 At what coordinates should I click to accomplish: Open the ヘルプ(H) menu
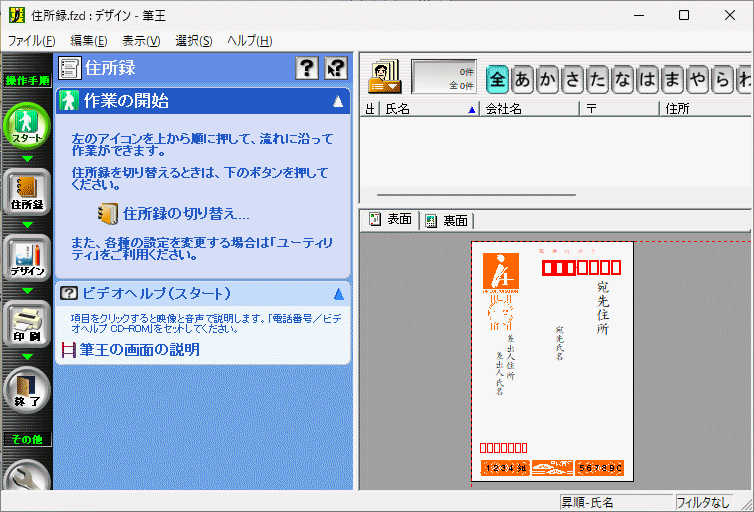250,41
